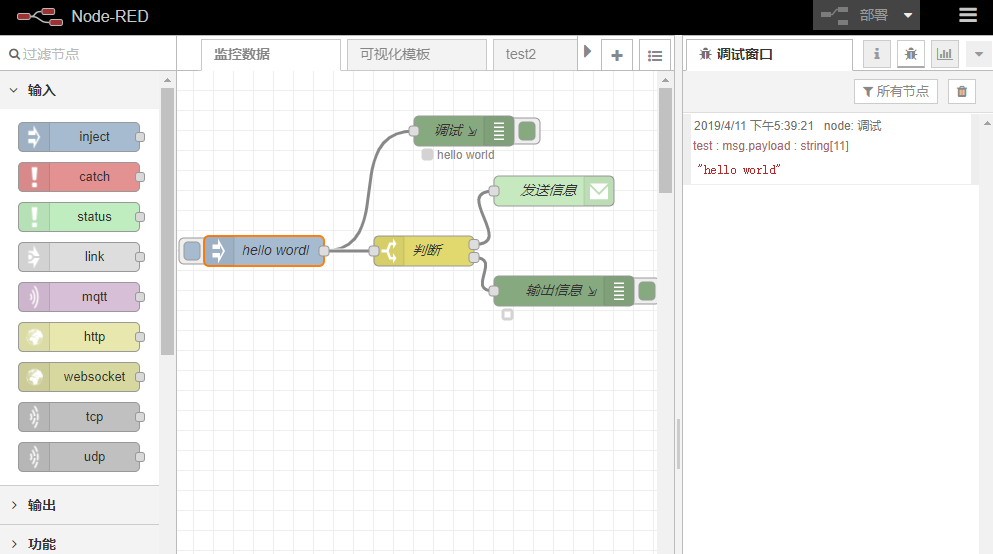Open the debug bug icon tab
Screen dimensions: 993x554
click(x=911, y=54)
